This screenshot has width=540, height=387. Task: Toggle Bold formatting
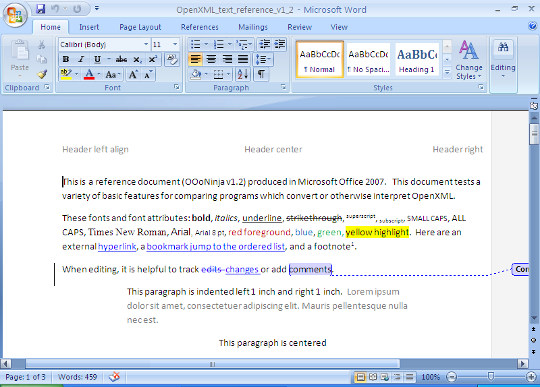click(x=66, y=59)
